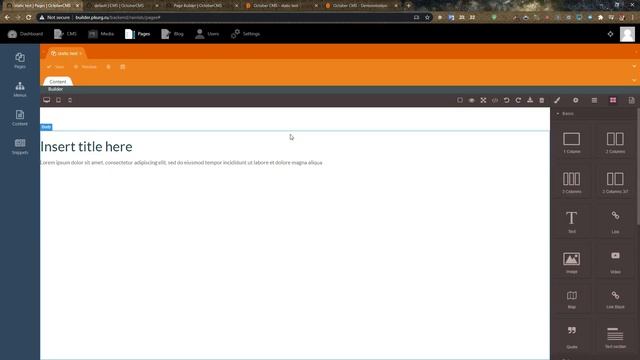Open the Media menu
The height and width of the screenshot is (360, 640).
(101, 34)
